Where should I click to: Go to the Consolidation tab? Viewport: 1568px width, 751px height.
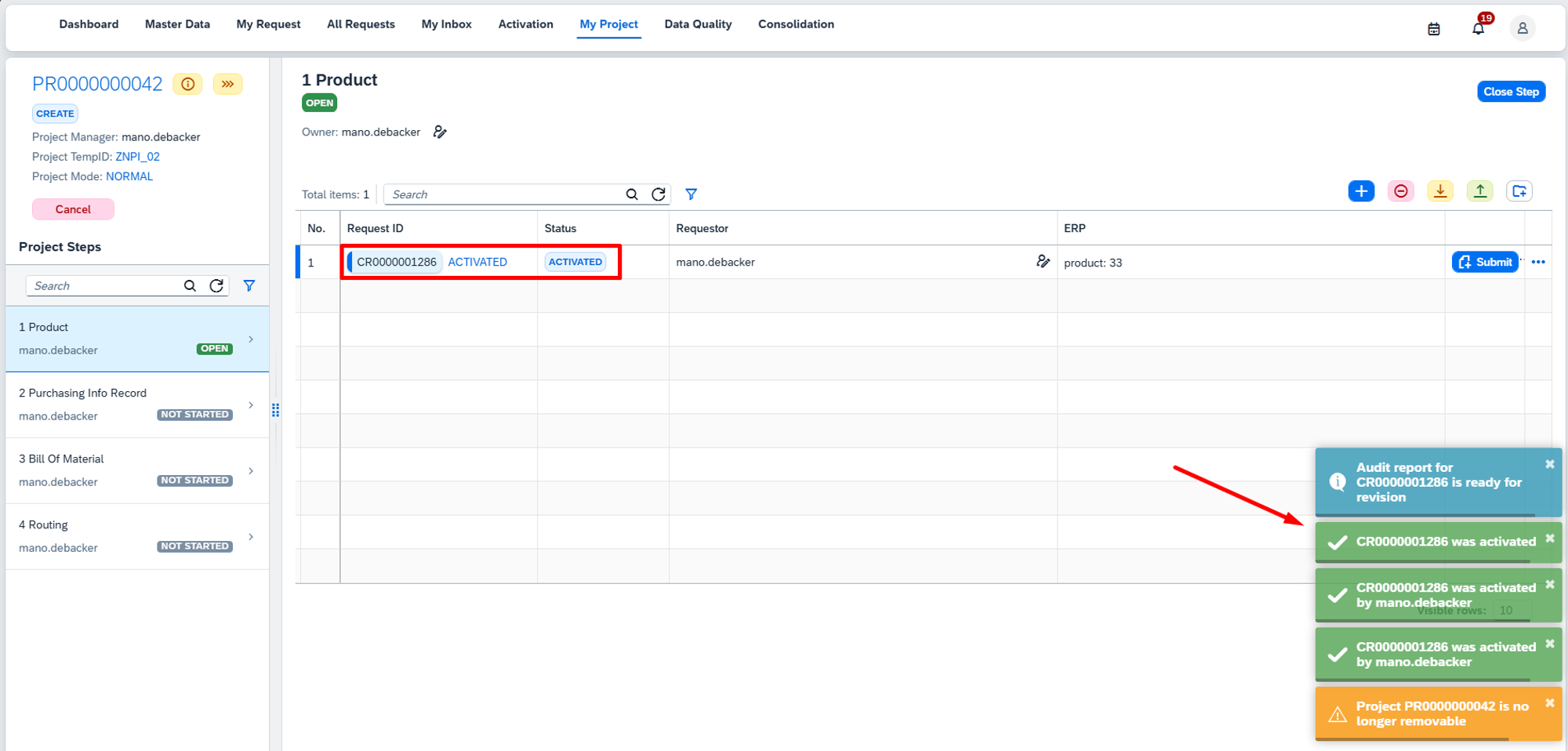coord(796,24)
